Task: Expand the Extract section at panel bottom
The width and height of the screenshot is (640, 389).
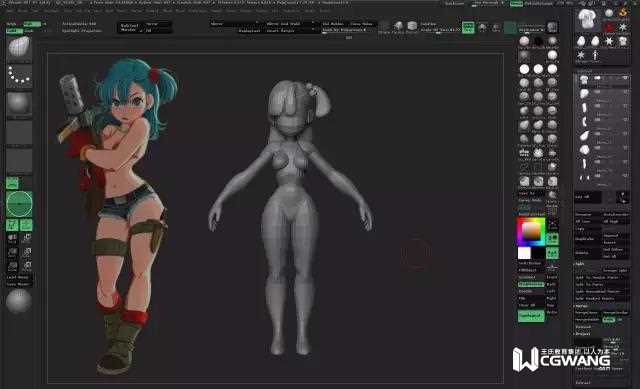Action: [x=583, y=382]
